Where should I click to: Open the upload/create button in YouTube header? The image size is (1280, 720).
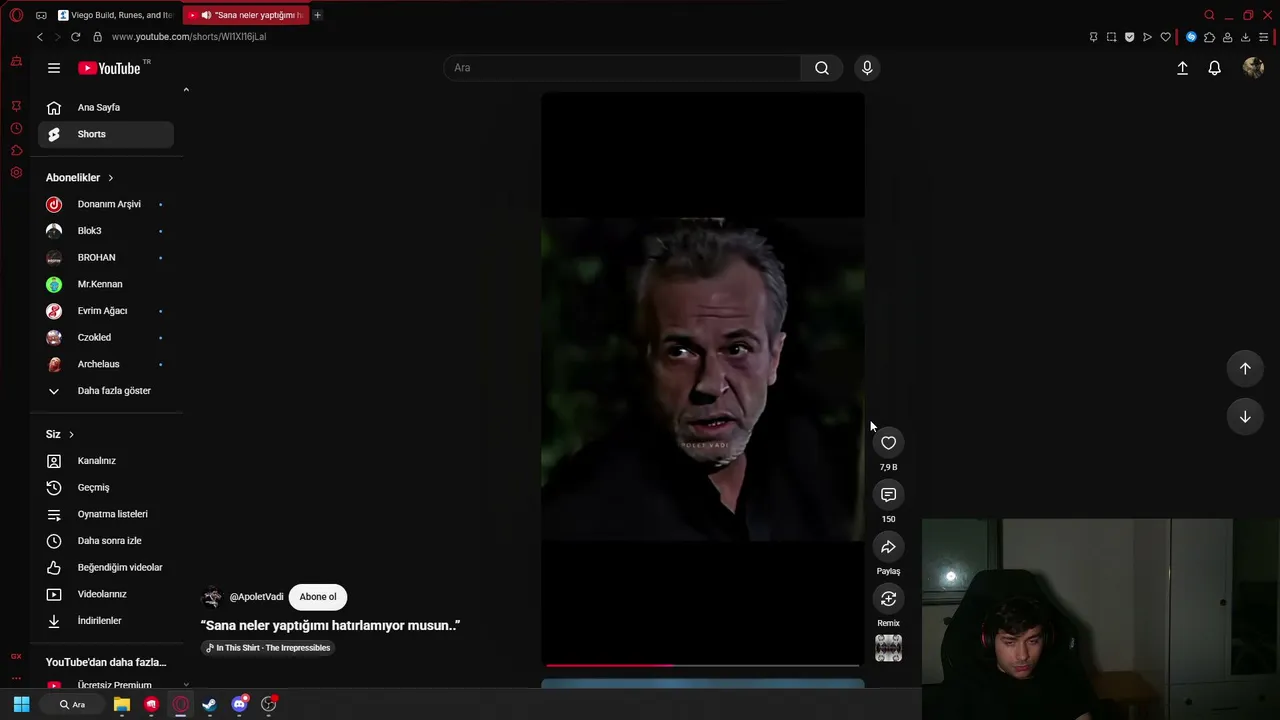1182,68
